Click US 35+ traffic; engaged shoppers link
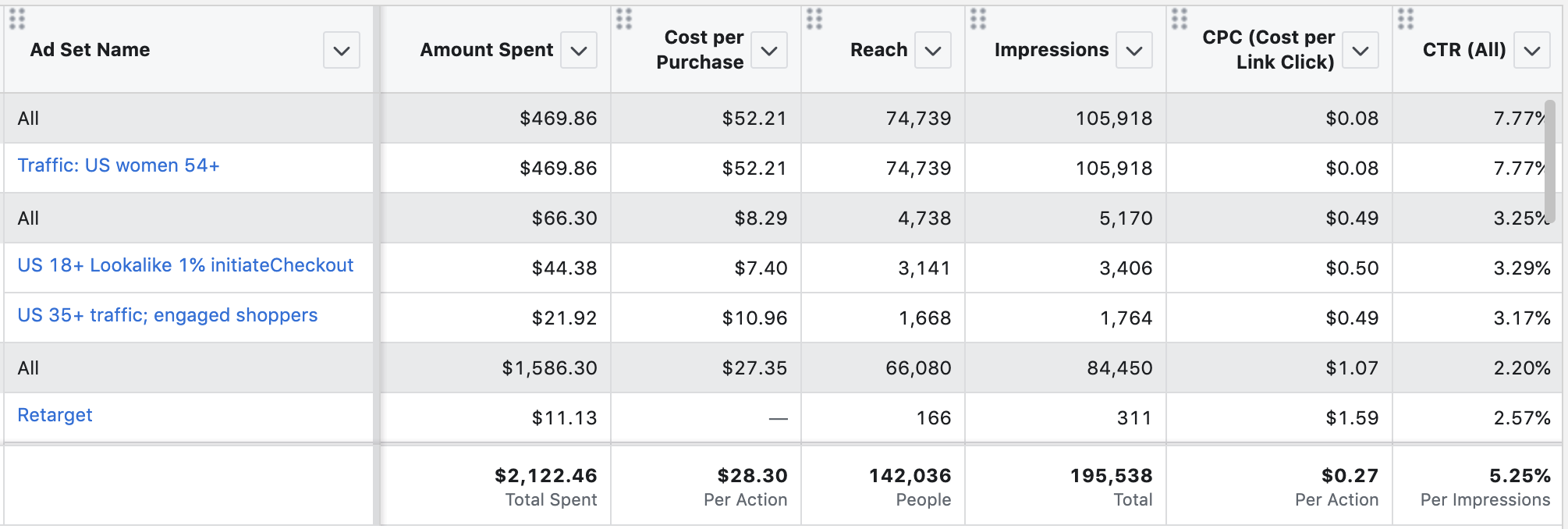Image resolution: width=1568 pixels, height=529 pixels. tap(167, 315)
